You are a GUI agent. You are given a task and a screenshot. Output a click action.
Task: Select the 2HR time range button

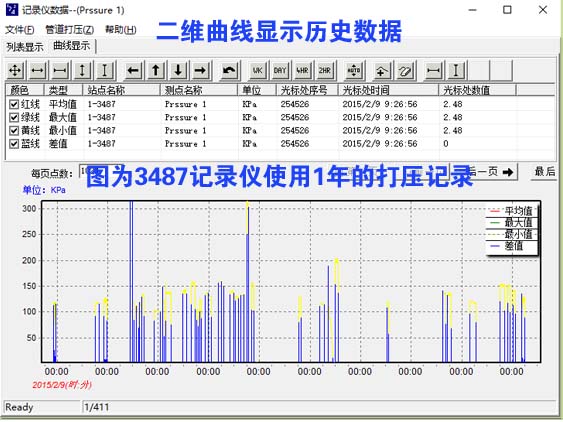(x=324, y=70)
